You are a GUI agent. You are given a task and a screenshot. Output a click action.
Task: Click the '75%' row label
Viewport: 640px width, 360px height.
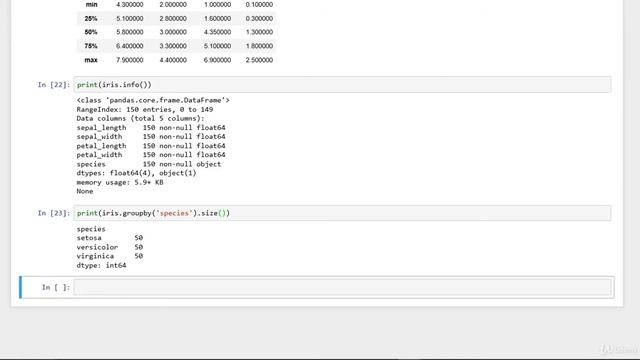91,46
